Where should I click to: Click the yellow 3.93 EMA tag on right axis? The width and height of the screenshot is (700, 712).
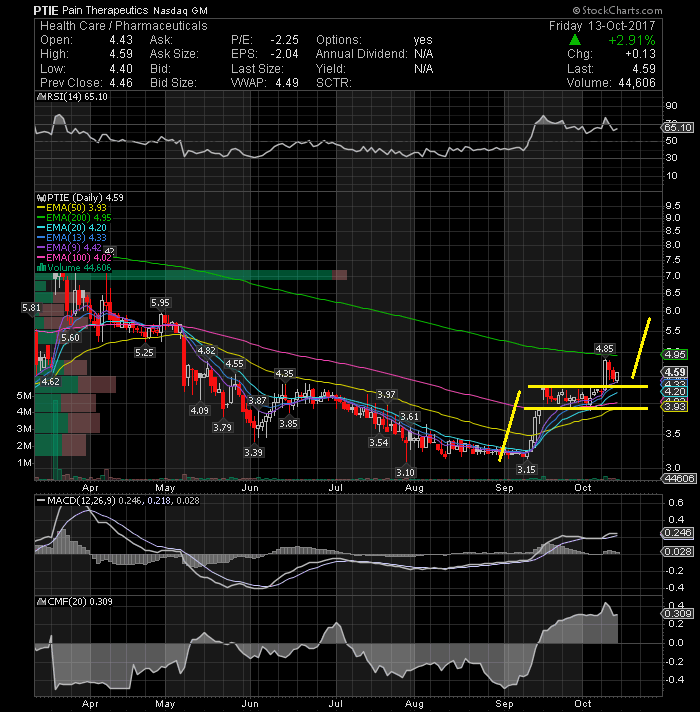(675, 406)
